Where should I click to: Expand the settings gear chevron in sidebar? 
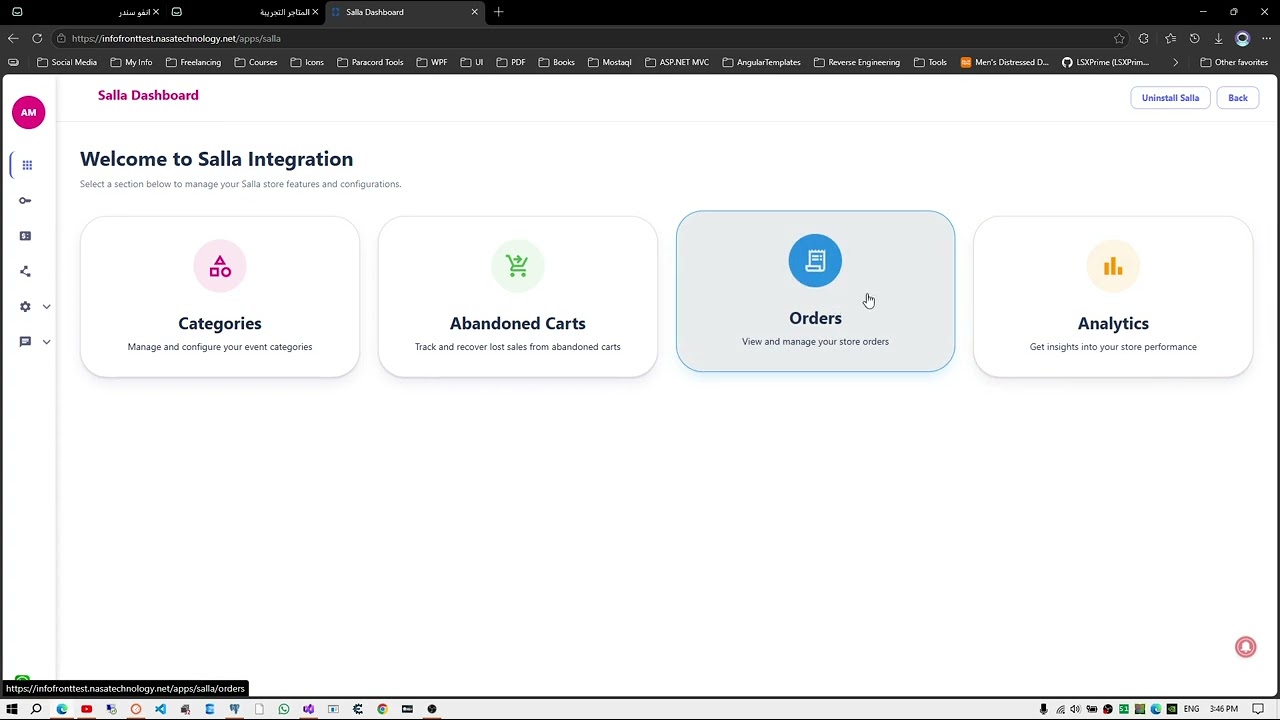[46, 307]
